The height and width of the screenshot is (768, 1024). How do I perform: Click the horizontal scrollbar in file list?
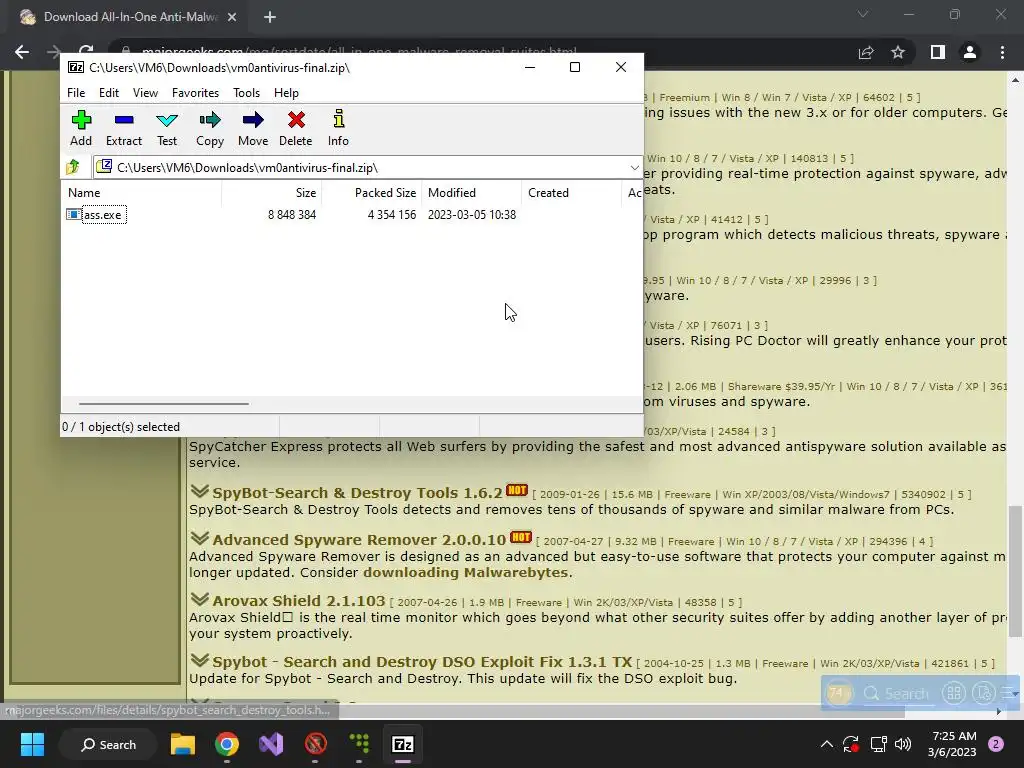(163, 404)
